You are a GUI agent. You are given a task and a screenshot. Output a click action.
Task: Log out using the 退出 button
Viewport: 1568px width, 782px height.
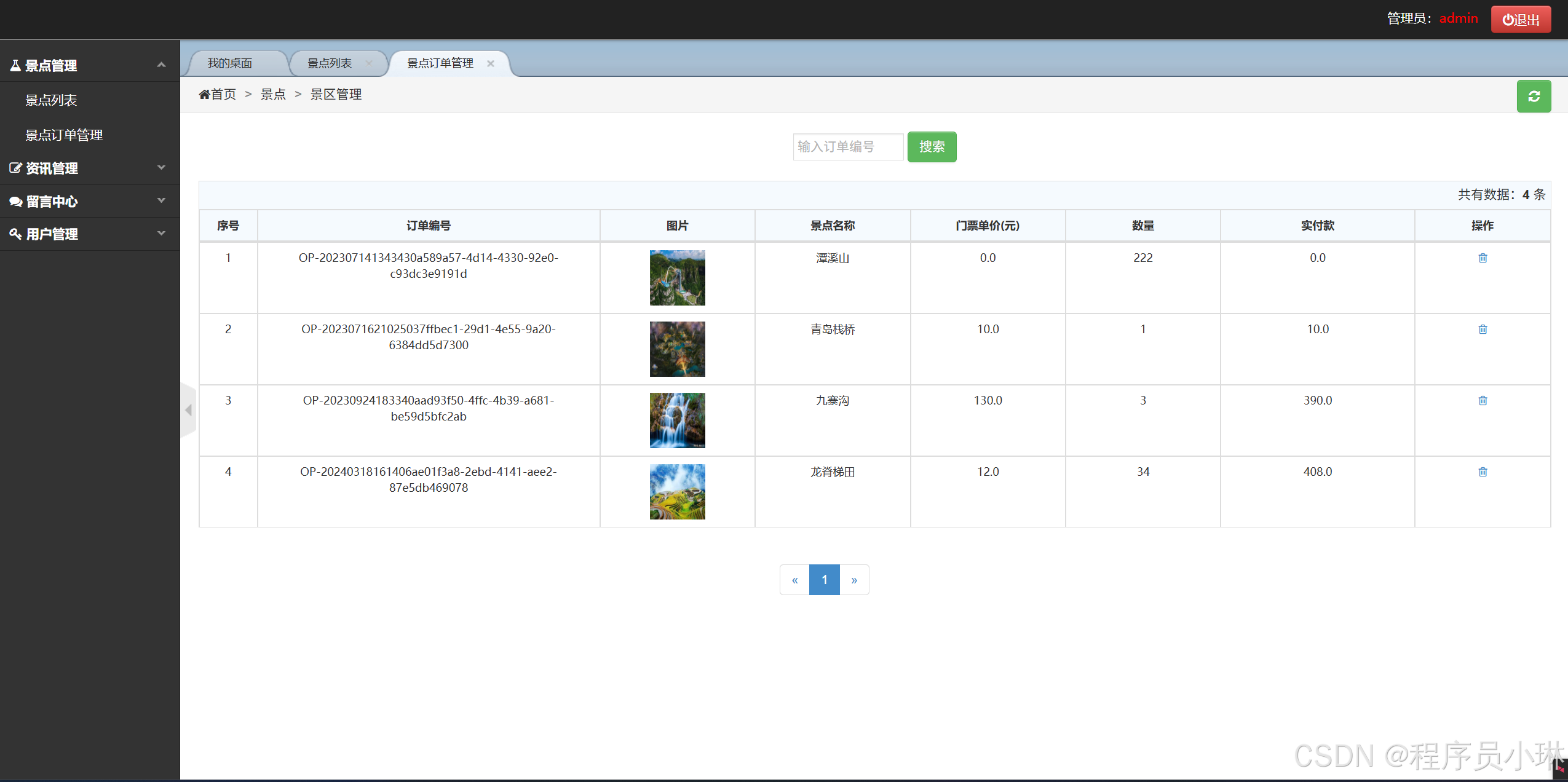click(1521, 20)
